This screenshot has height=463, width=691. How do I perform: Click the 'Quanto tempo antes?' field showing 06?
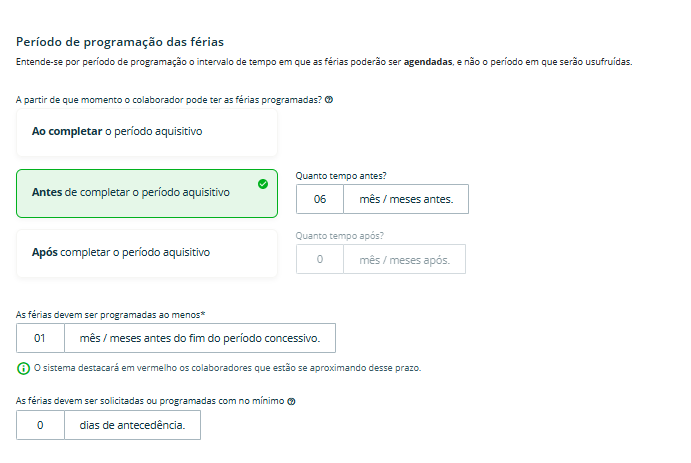pyautogui.click(x=320, y=199)
